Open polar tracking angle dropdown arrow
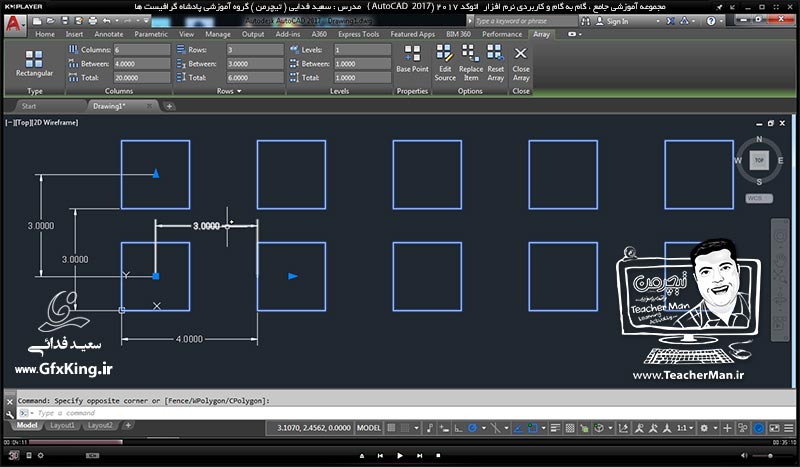Screen dimensions: 800x467 pyautogui.click(x=483, y=428)
